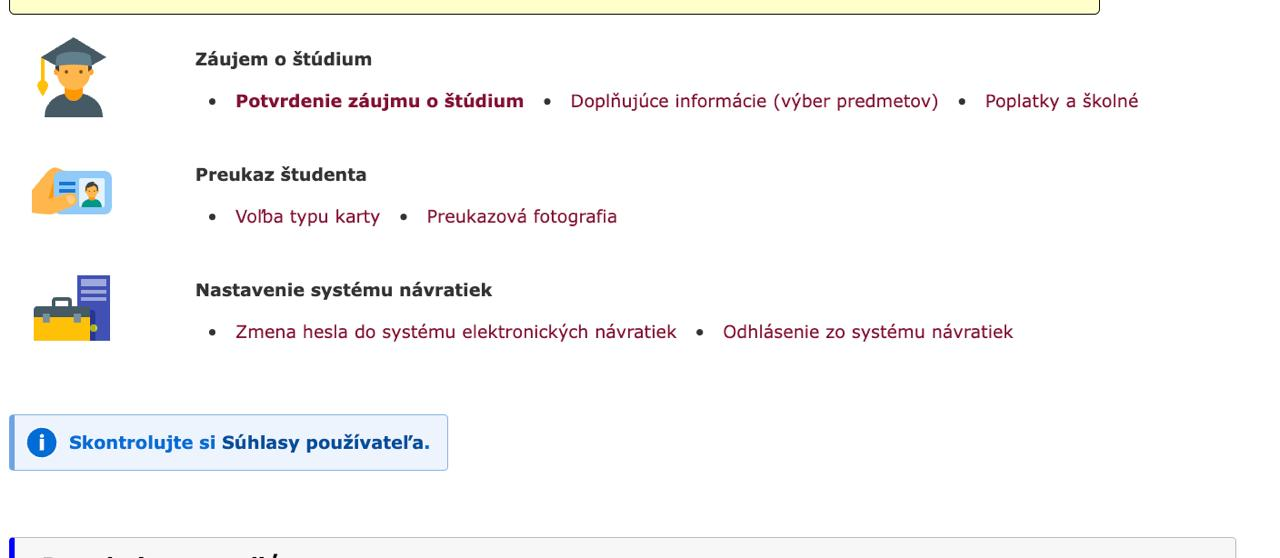Open Potvrdenie záujmu o štúdium
This screenshot has height=558, width=1280.
pos(379,101)
